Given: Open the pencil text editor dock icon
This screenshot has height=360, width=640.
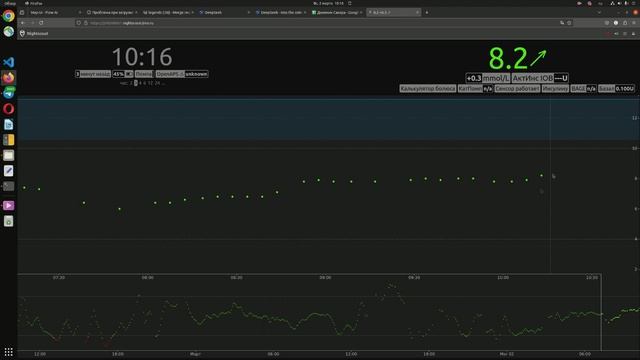Looking at the screenshot, I should coord(9,171).
